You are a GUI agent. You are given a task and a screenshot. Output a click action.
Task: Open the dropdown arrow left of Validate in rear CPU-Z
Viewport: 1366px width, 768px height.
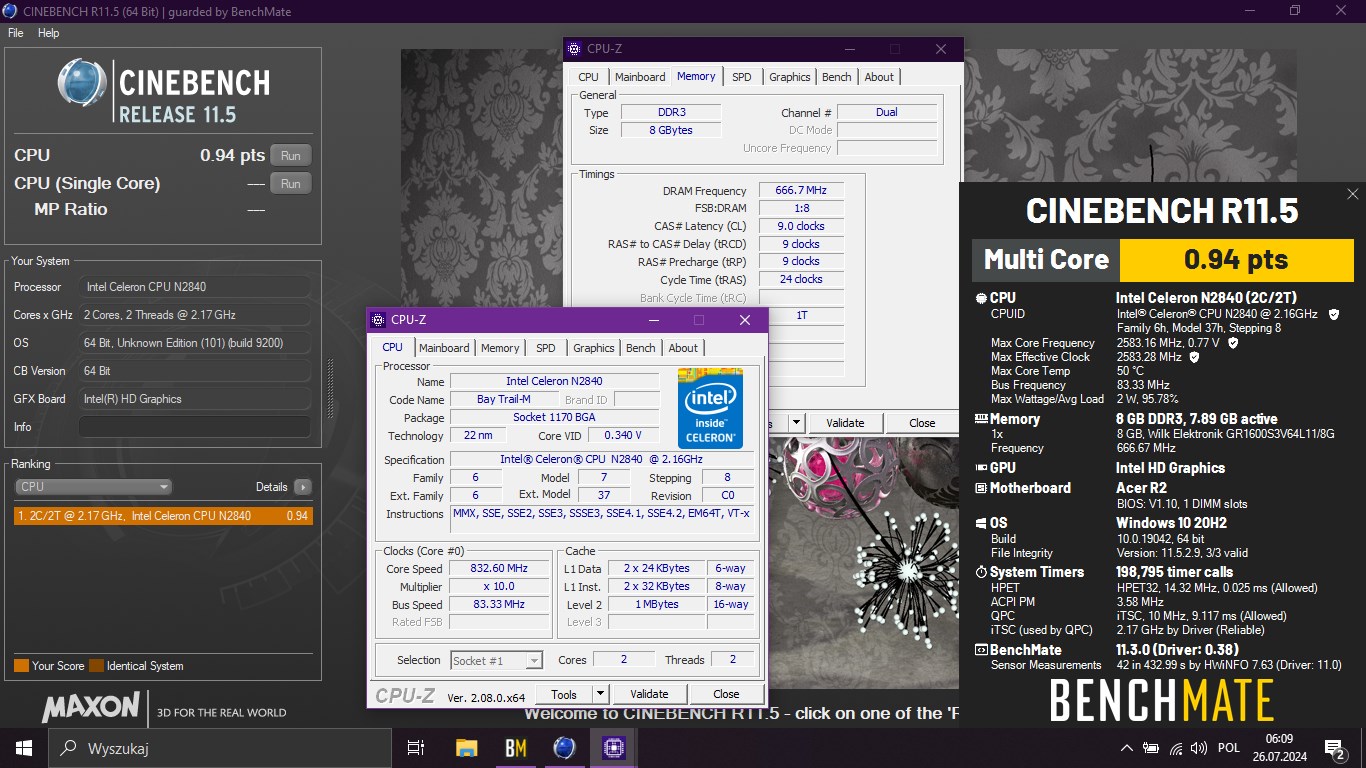[797, 423]
